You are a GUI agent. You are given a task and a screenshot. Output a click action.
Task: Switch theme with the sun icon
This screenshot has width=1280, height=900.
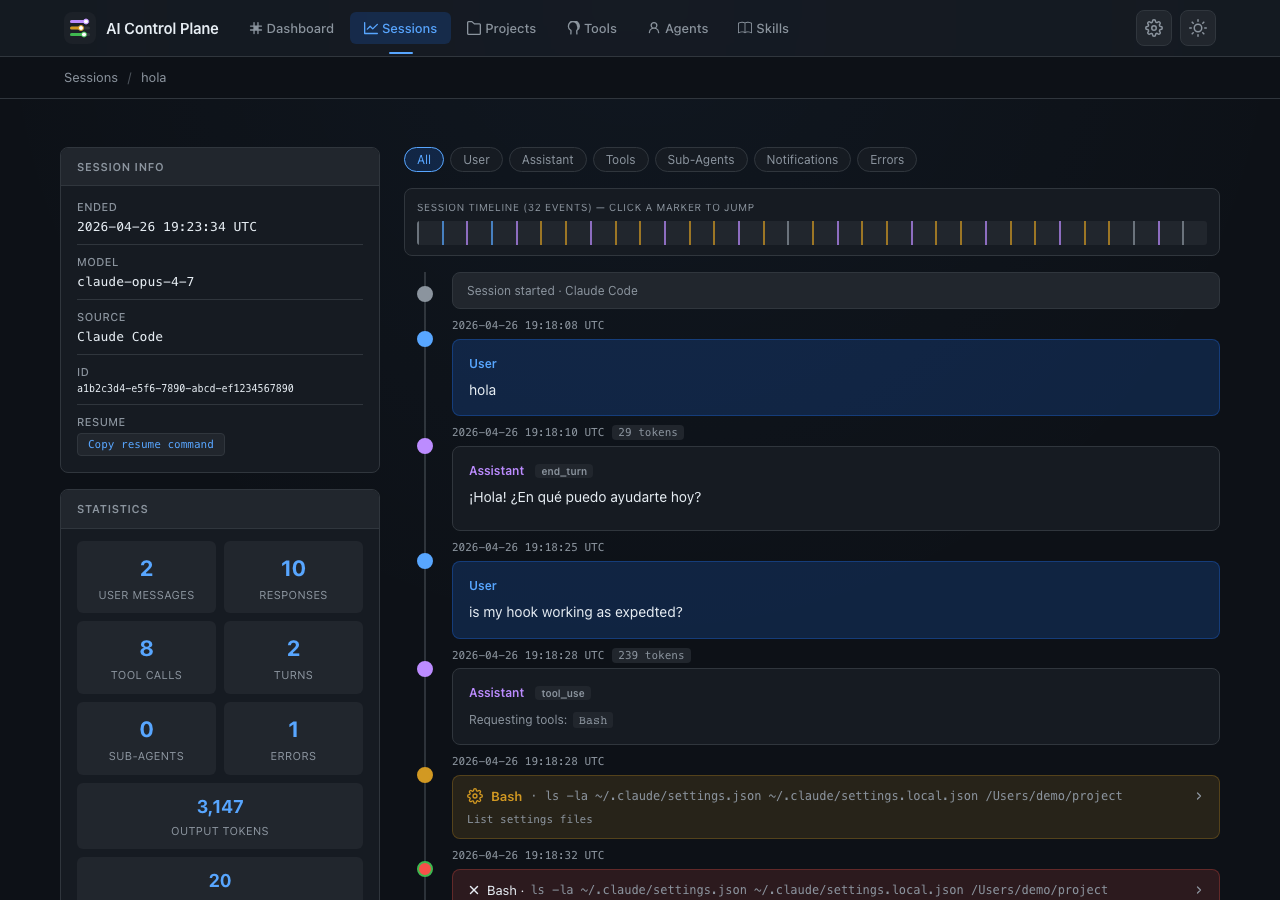click(1198, 28)
